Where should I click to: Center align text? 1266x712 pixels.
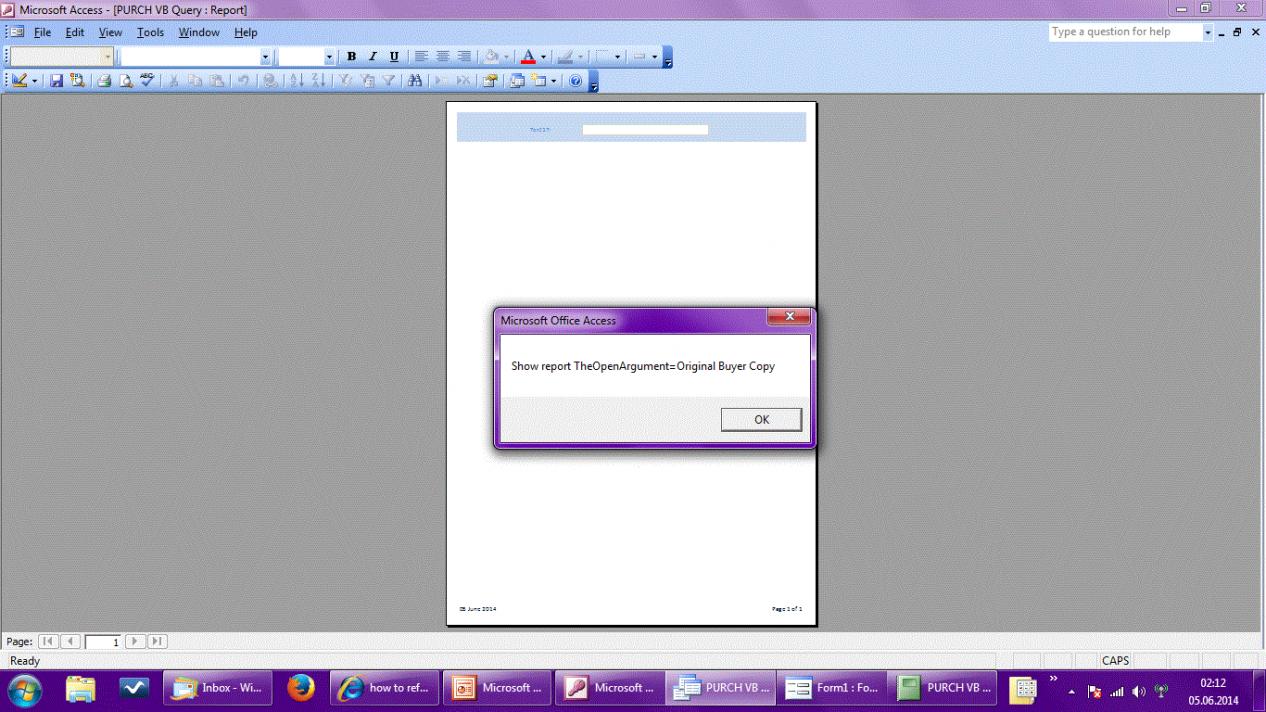tap(442, 57)
